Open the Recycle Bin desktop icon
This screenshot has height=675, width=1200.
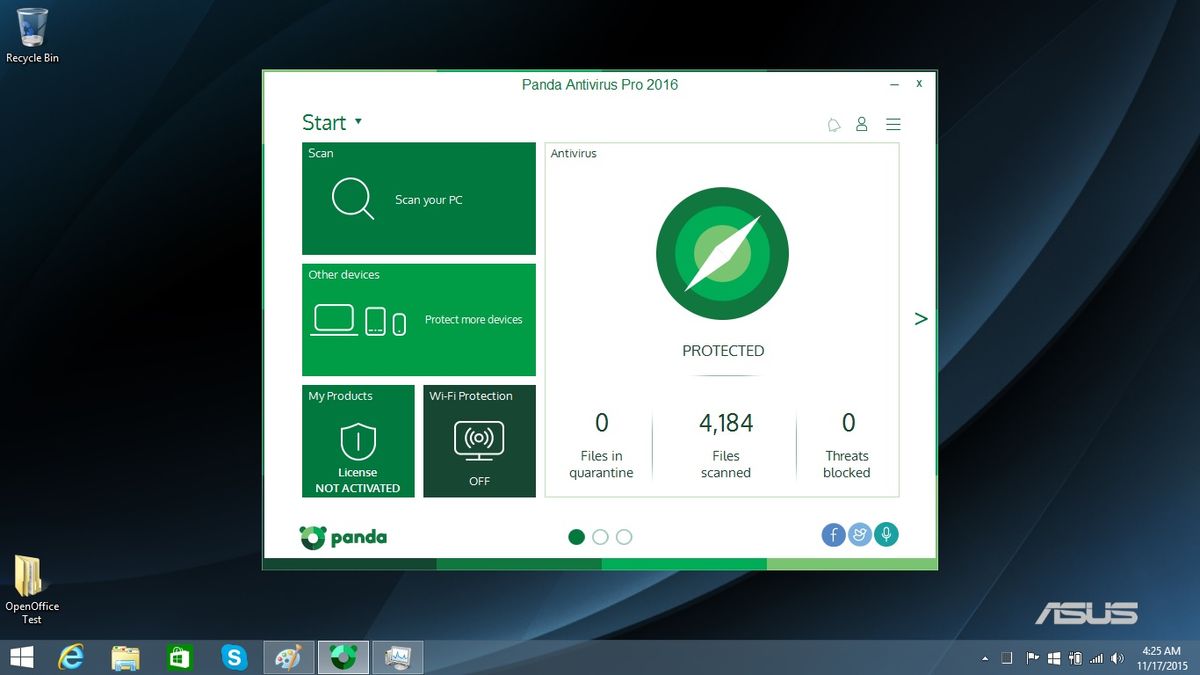[x=32, y=36]
